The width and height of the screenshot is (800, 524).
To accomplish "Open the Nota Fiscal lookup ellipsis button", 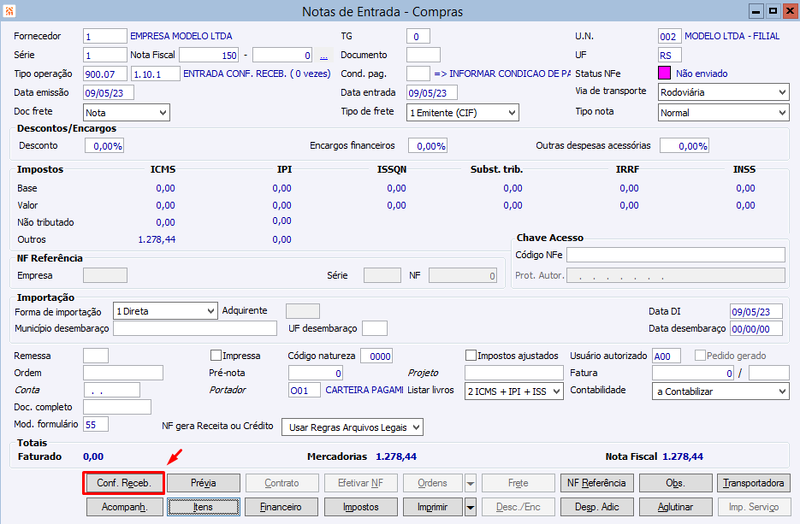I will click(323, 55).
